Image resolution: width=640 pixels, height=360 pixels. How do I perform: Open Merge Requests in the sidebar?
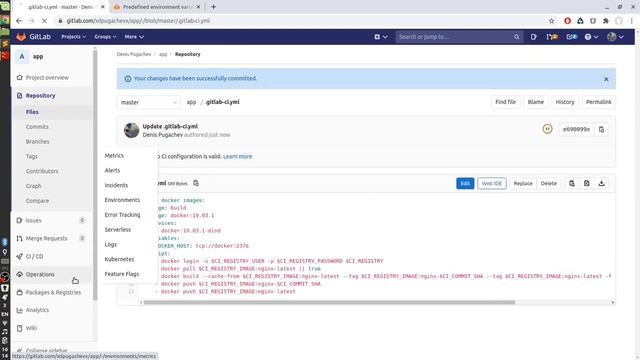click(47, 238)
